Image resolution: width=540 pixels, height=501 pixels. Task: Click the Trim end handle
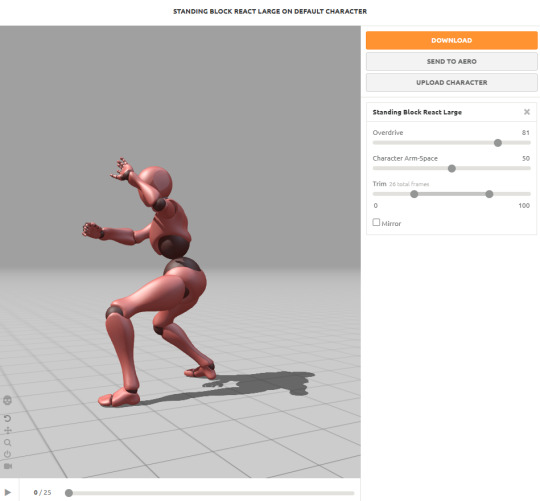[x=489, y=194]
